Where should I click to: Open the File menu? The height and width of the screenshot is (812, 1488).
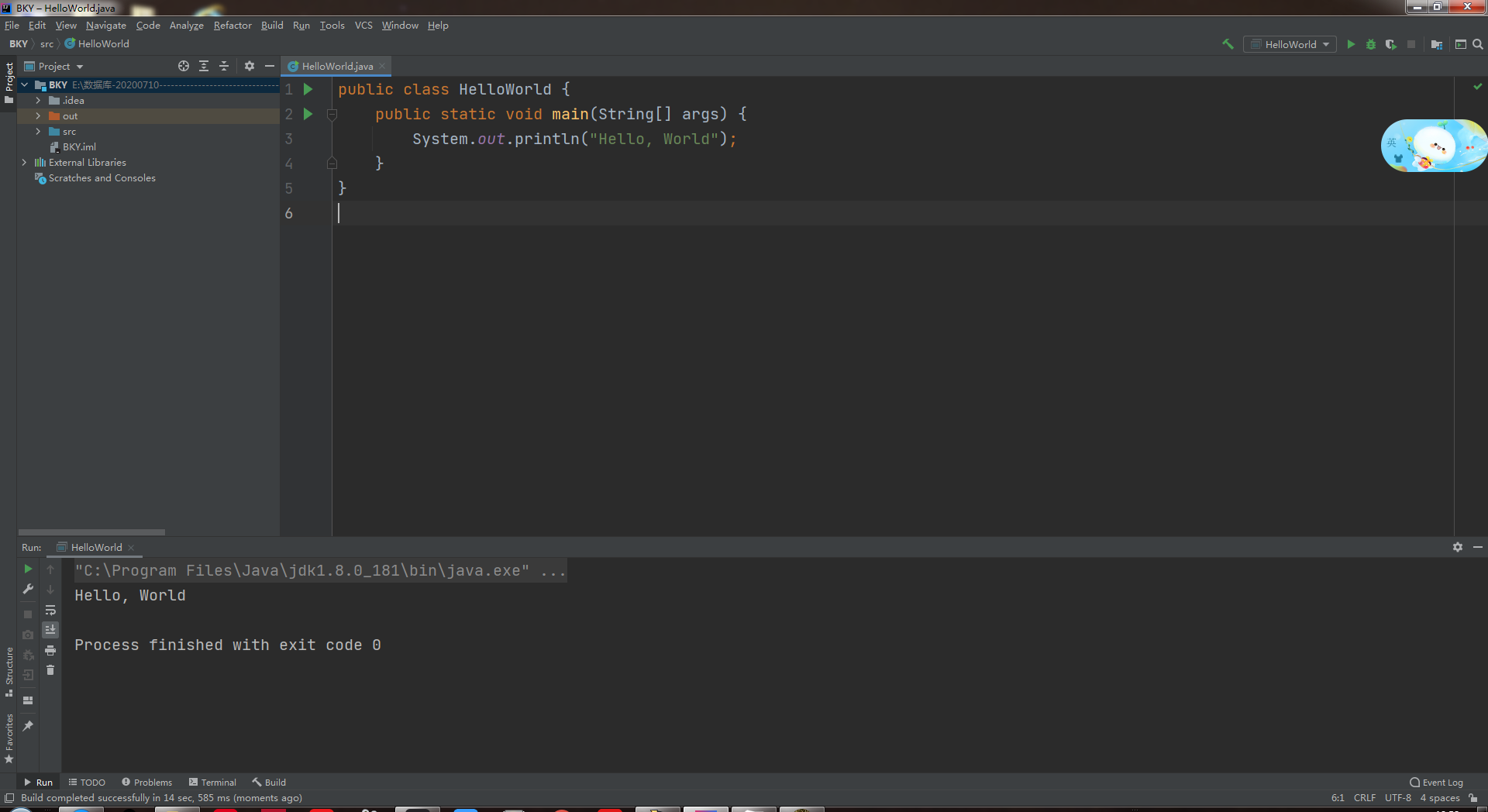[x=12, y=26]
